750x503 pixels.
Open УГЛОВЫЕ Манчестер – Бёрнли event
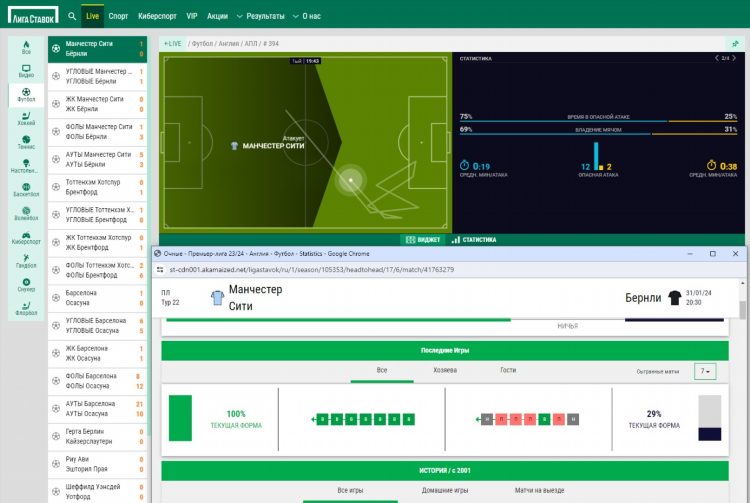click(x=98, y=77)
